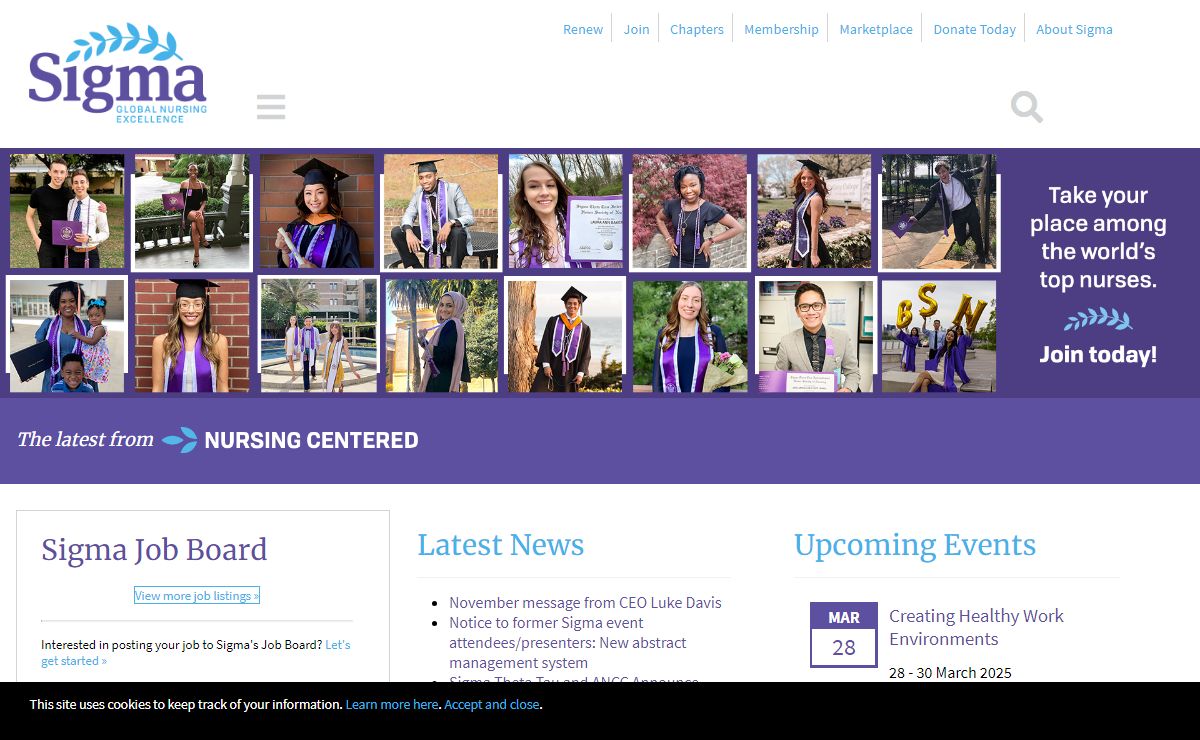Click photo of graduate holding flower bouquet
The width and height of the screenshot is (1200, 740).
[690, 336]
